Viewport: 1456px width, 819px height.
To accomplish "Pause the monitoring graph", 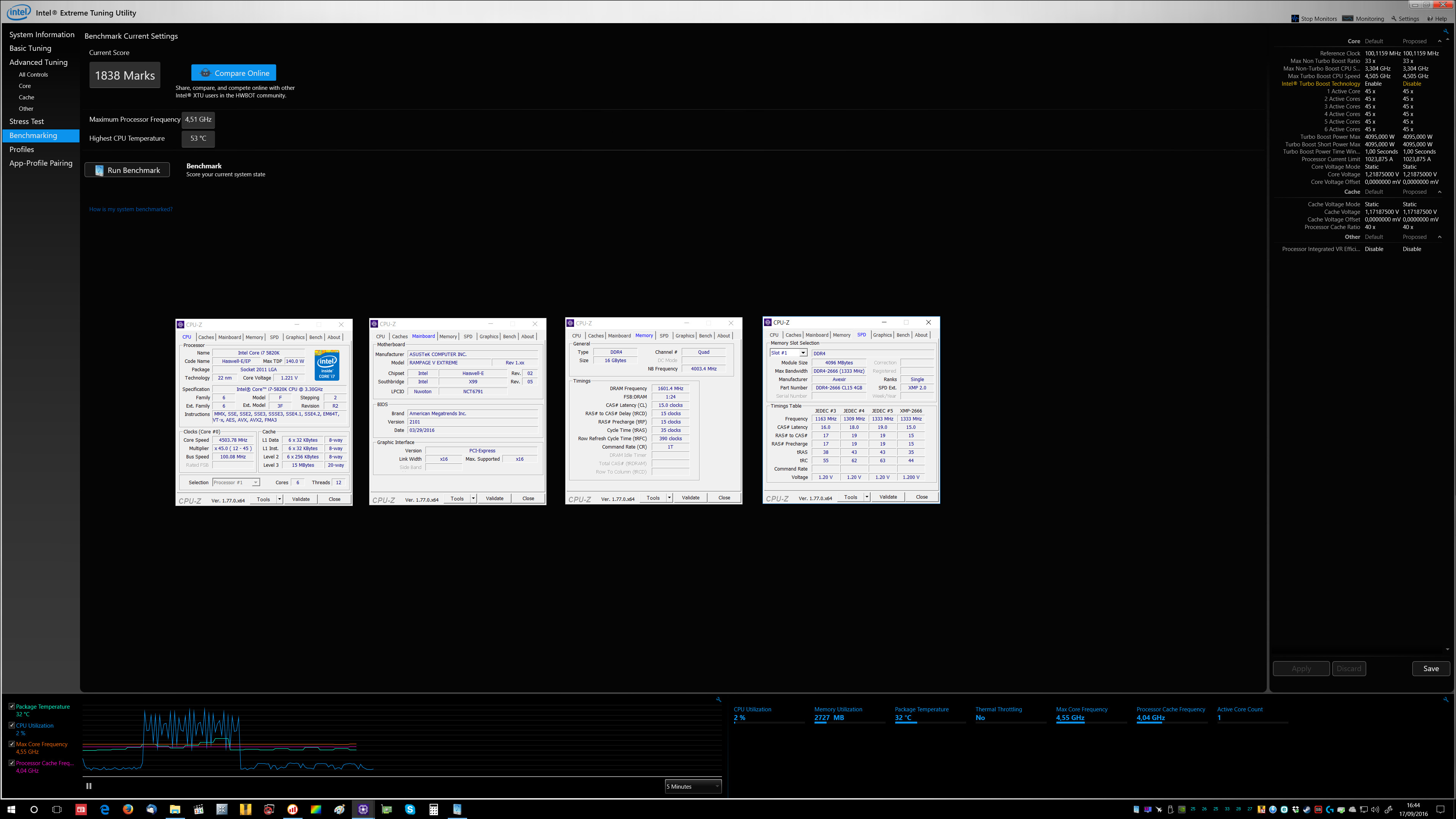I will 89,786.
